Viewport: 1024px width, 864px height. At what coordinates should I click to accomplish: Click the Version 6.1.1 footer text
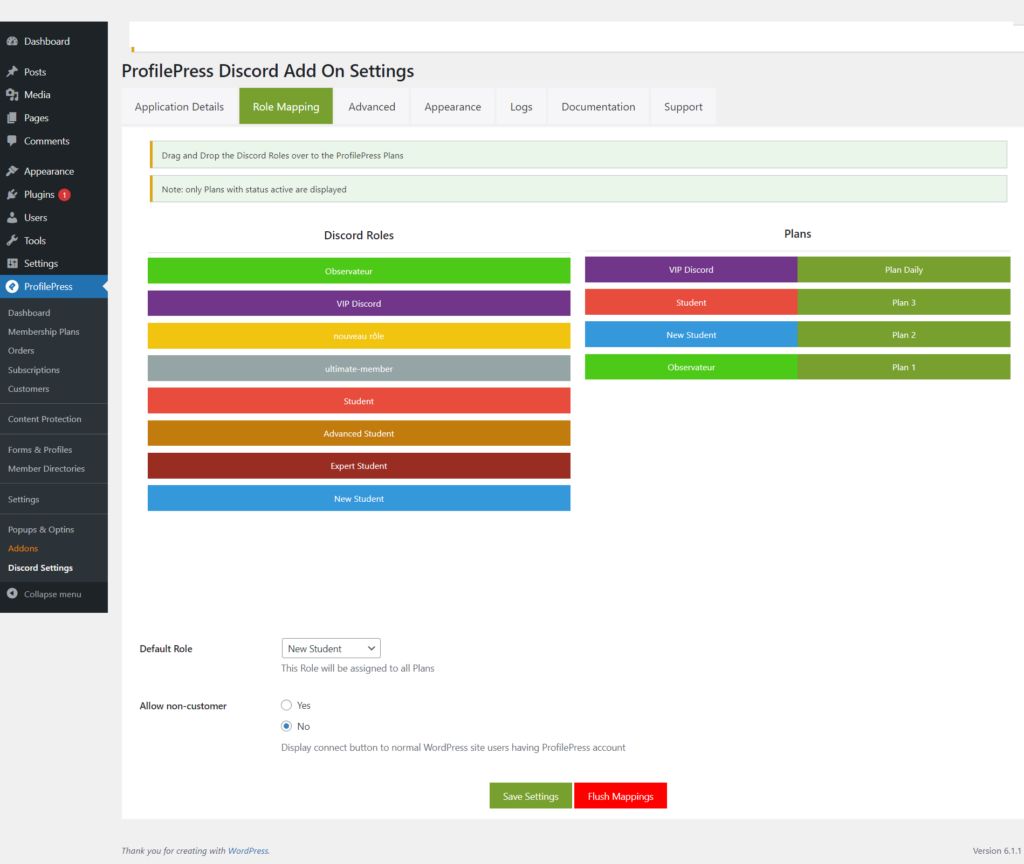tap(997, 851)
